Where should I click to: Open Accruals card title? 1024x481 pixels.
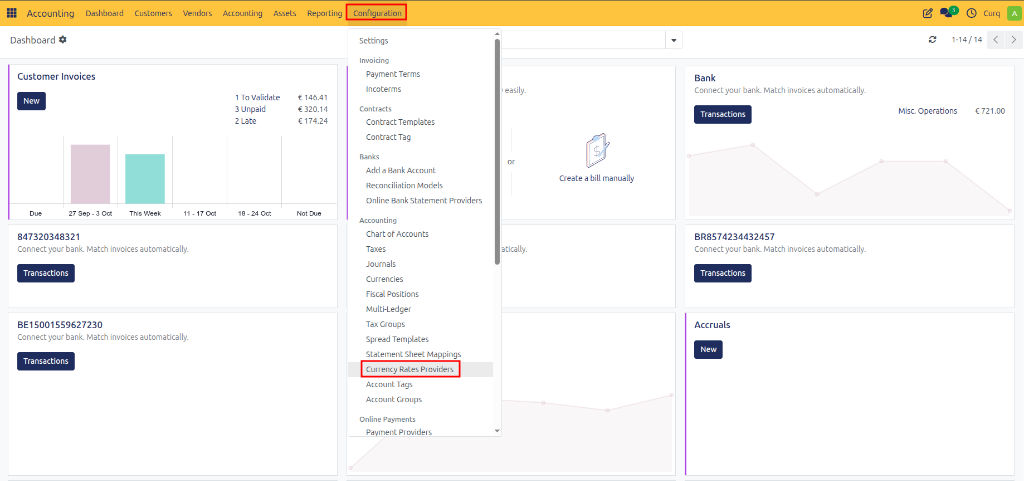pyautogui.click(x=712, y=324)
